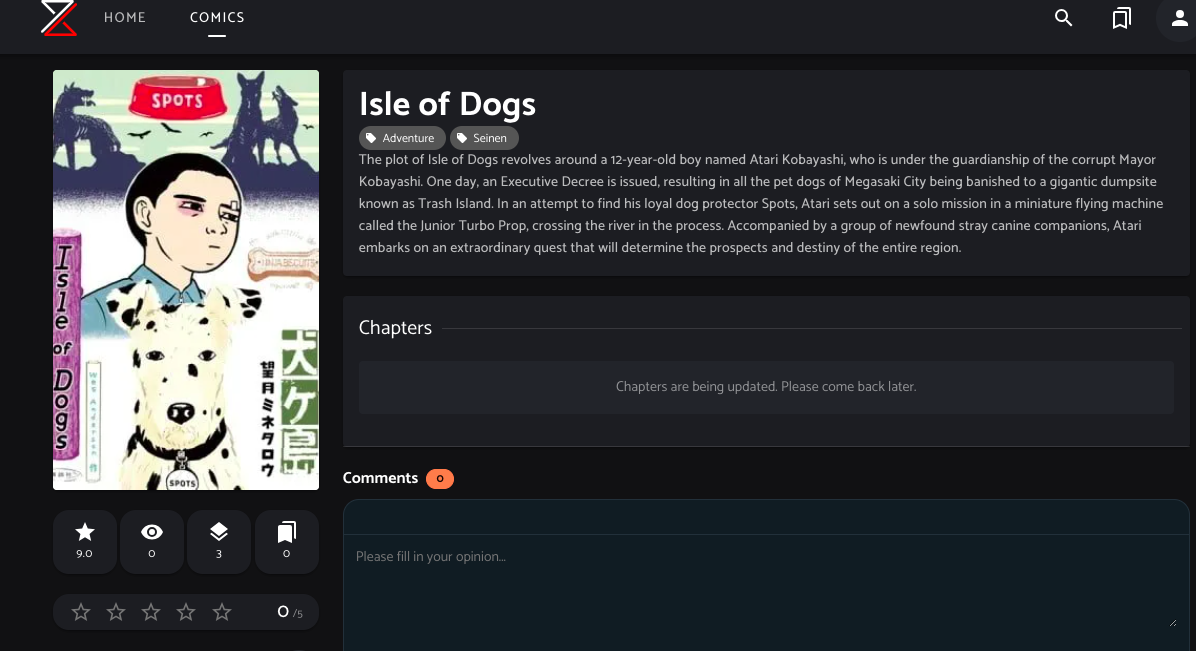
Task: Click the star rating stat showing 9.0
Action: 85,541
